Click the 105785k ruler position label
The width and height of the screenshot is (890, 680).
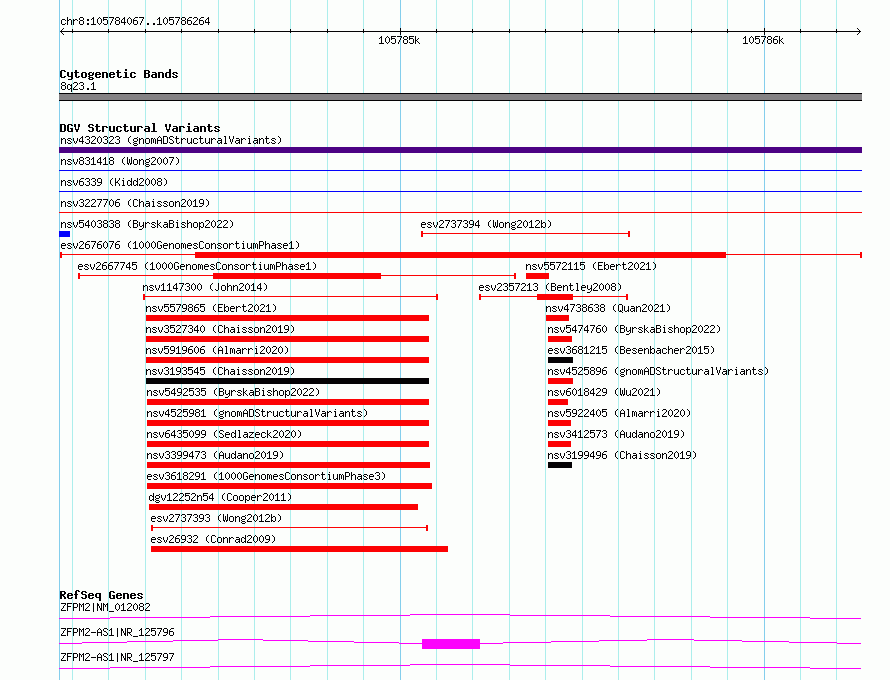click(x=399, y=41)
